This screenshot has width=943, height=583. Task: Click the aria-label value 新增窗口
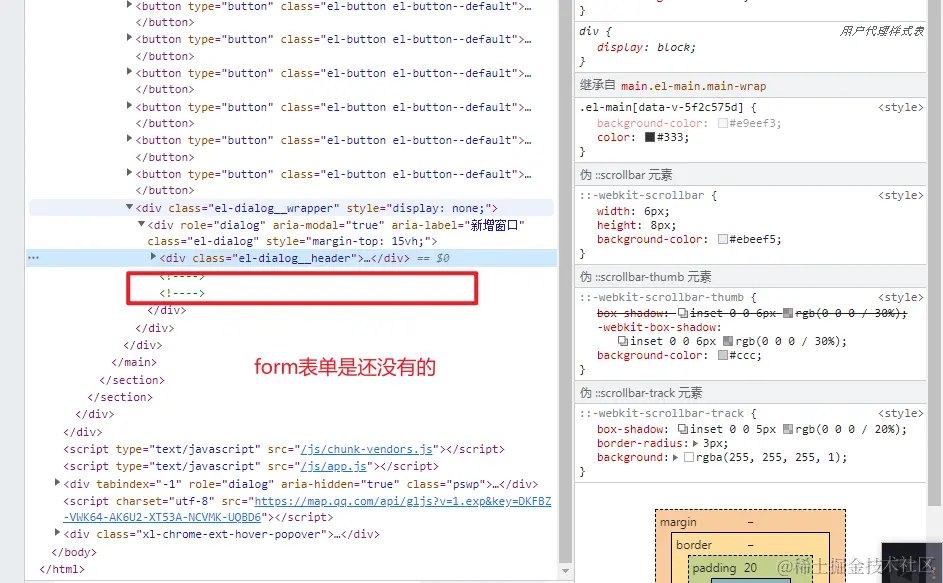coord(494,225)
